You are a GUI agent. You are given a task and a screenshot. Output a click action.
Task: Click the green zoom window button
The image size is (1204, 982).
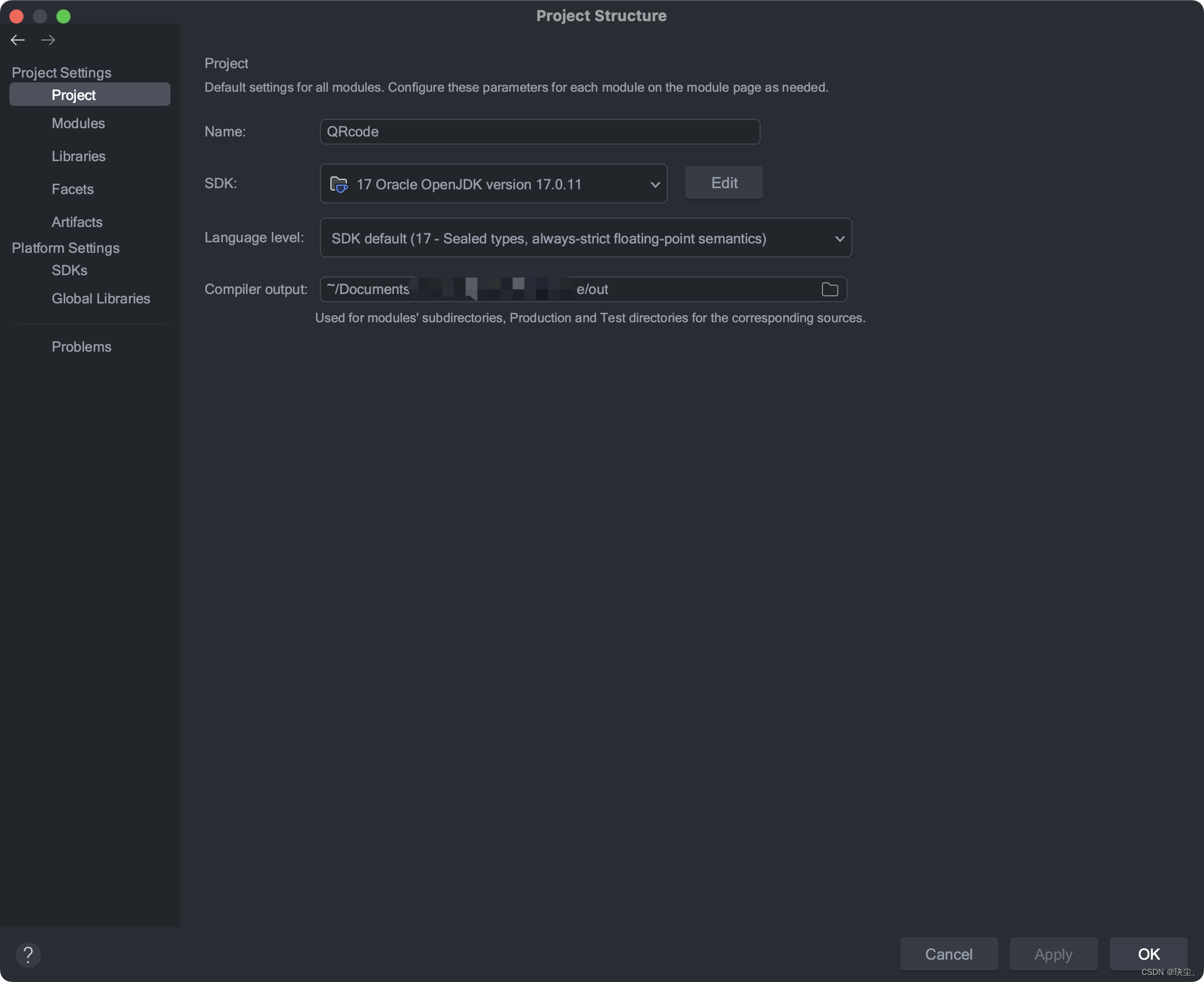click(x=63, y=16)
